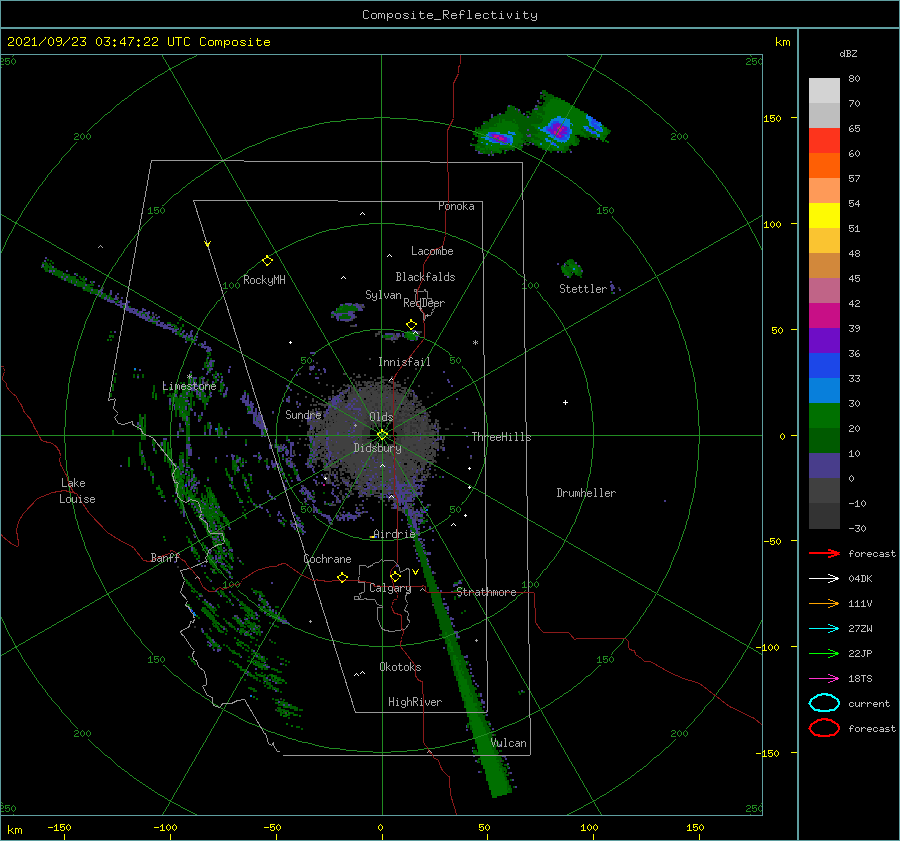Click the Cochrane town label
The image size is (900, 841).
pos(327,559)
